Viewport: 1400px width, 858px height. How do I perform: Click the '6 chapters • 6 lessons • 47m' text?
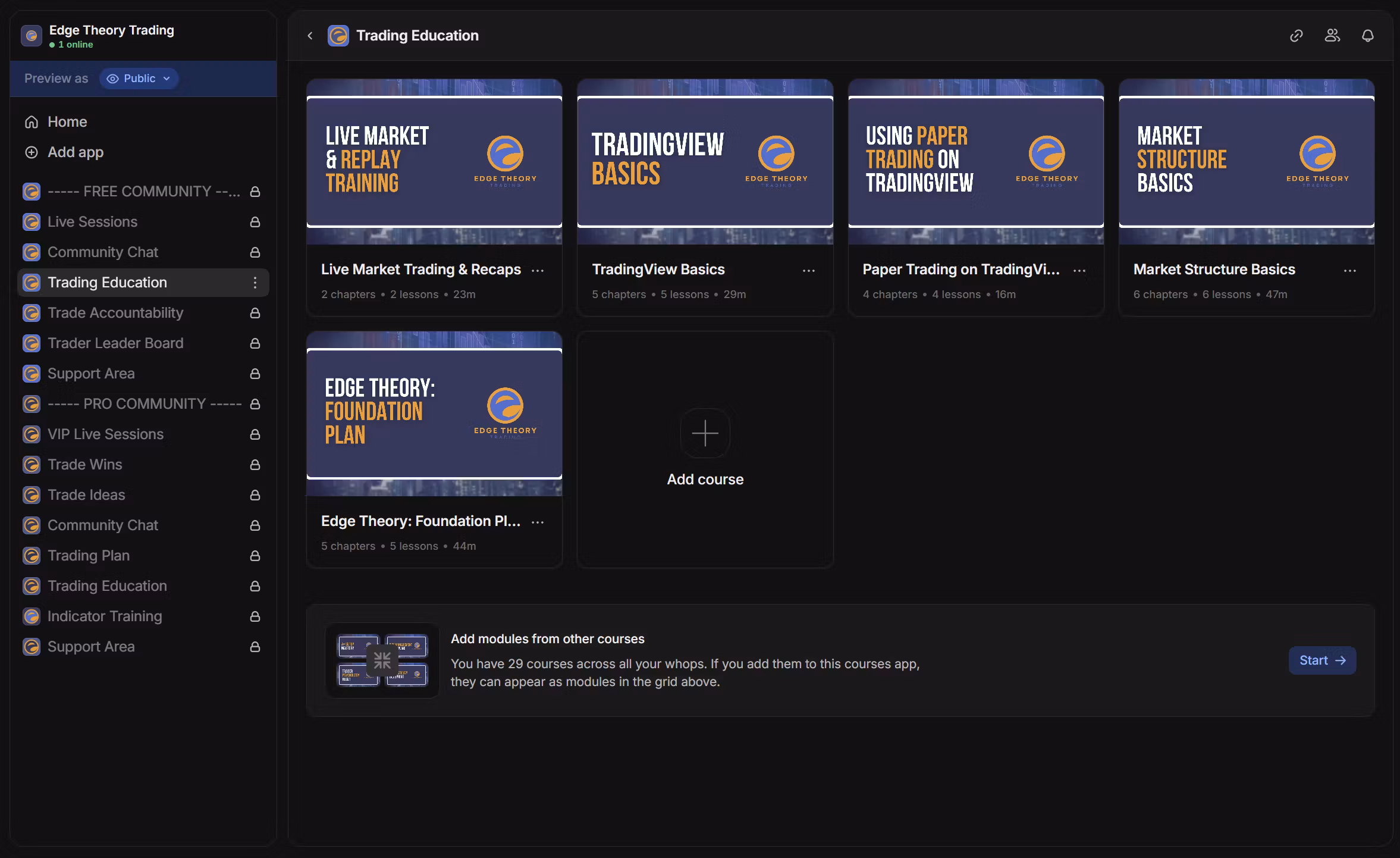1210,295
